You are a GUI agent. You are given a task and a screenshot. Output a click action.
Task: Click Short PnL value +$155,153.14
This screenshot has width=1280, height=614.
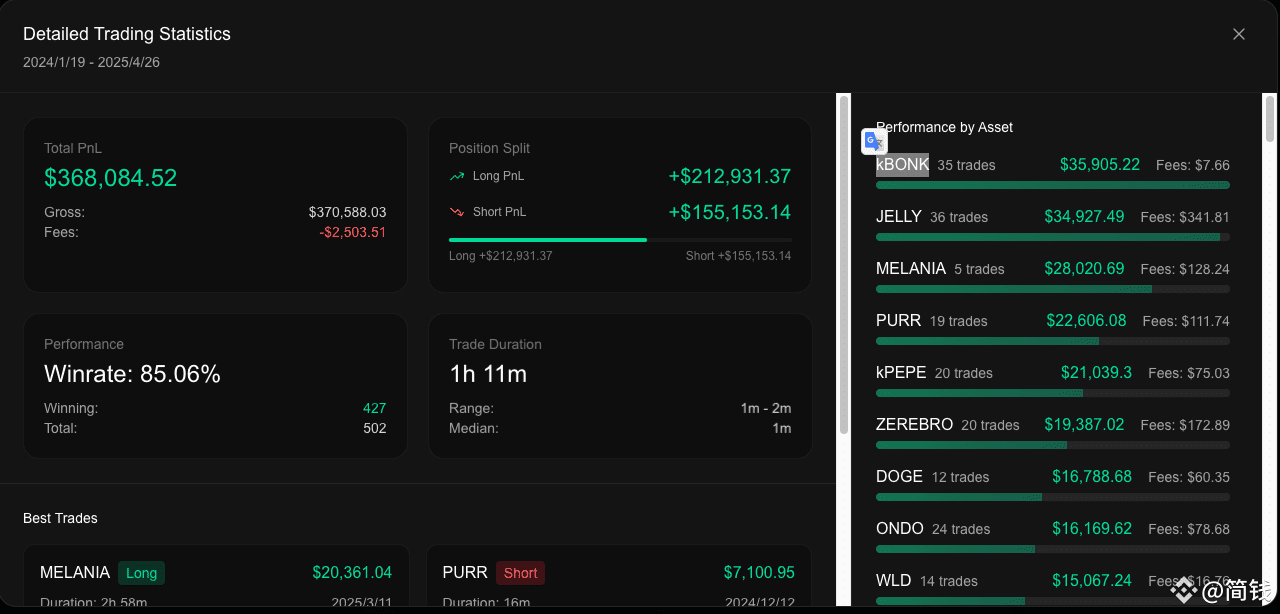pyautogui.click(x=730, y=212)
